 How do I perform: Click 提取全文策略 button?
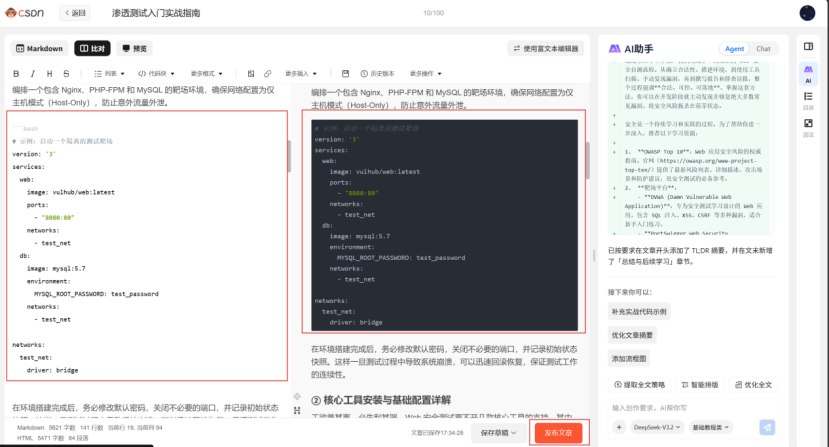pos(639,385)
